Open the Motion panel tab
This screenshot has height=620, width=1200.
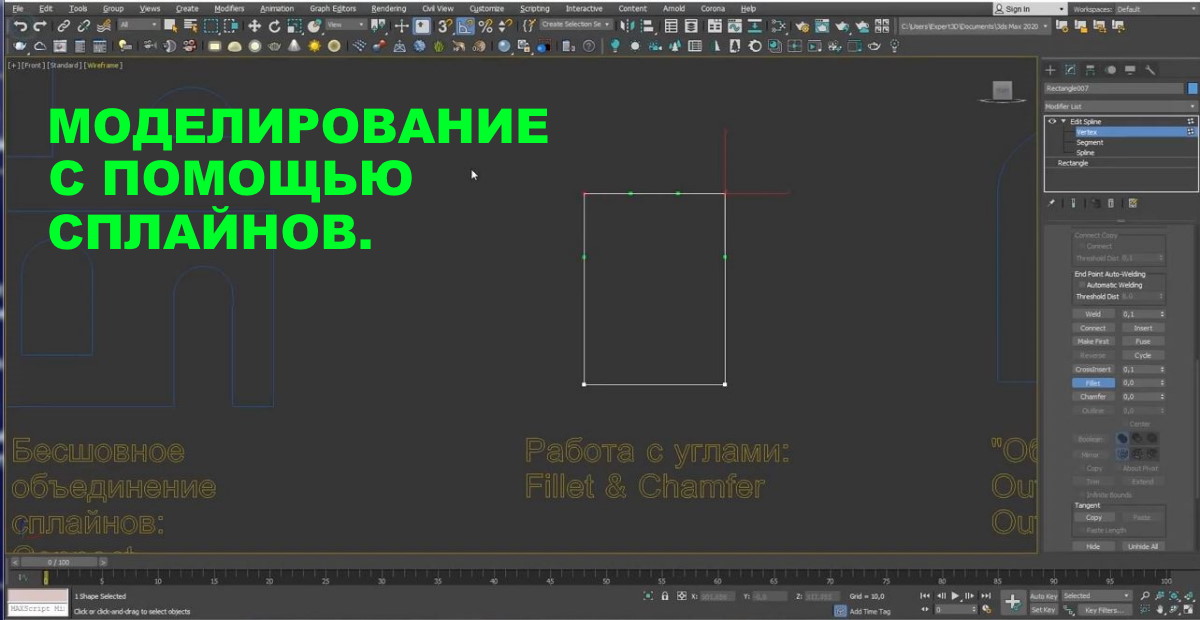(1110, 70)
